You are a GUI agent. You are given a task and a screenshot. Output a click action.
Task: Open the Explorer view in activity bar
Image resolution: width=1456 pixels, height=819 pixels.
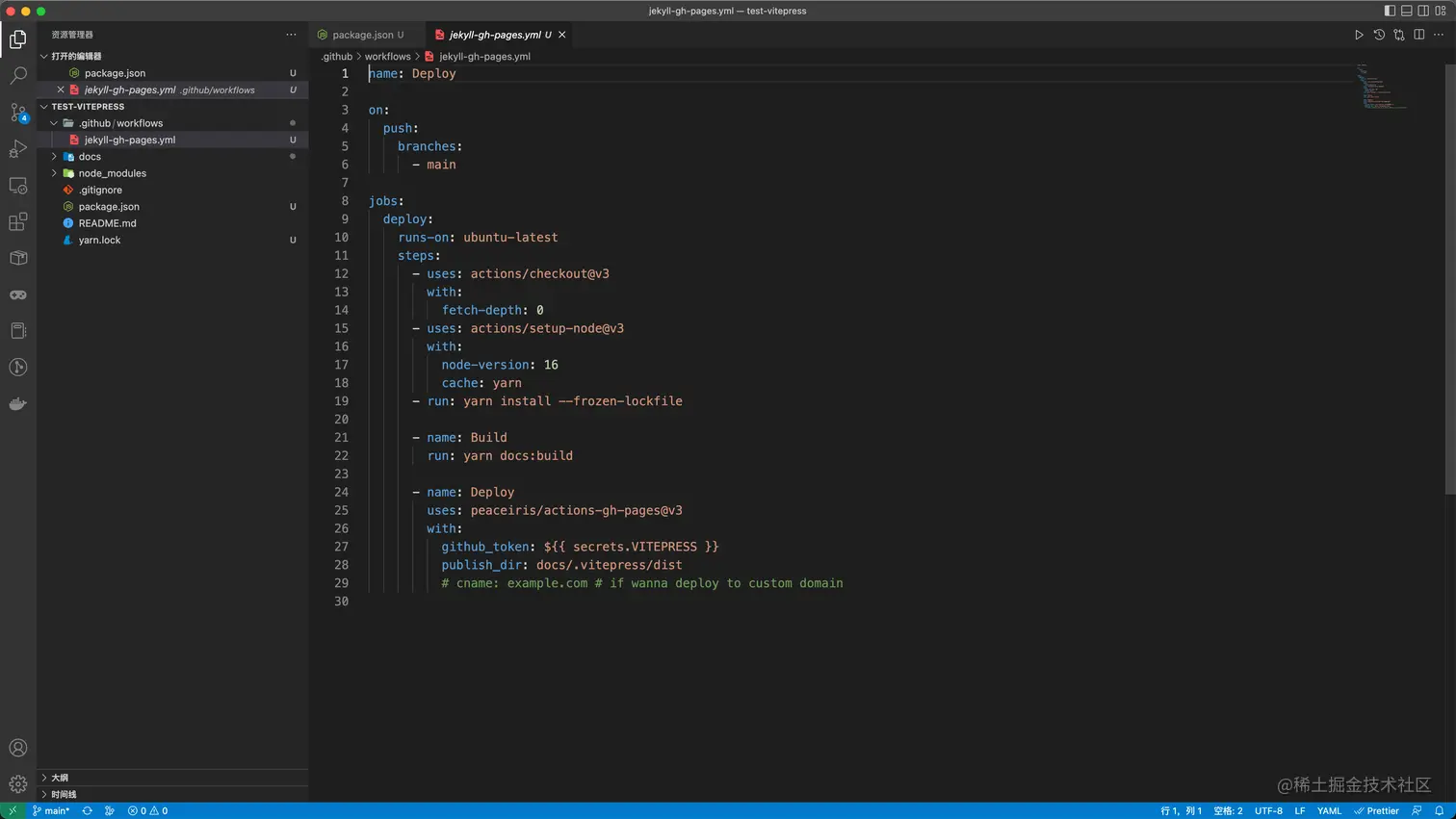[17, 39]
